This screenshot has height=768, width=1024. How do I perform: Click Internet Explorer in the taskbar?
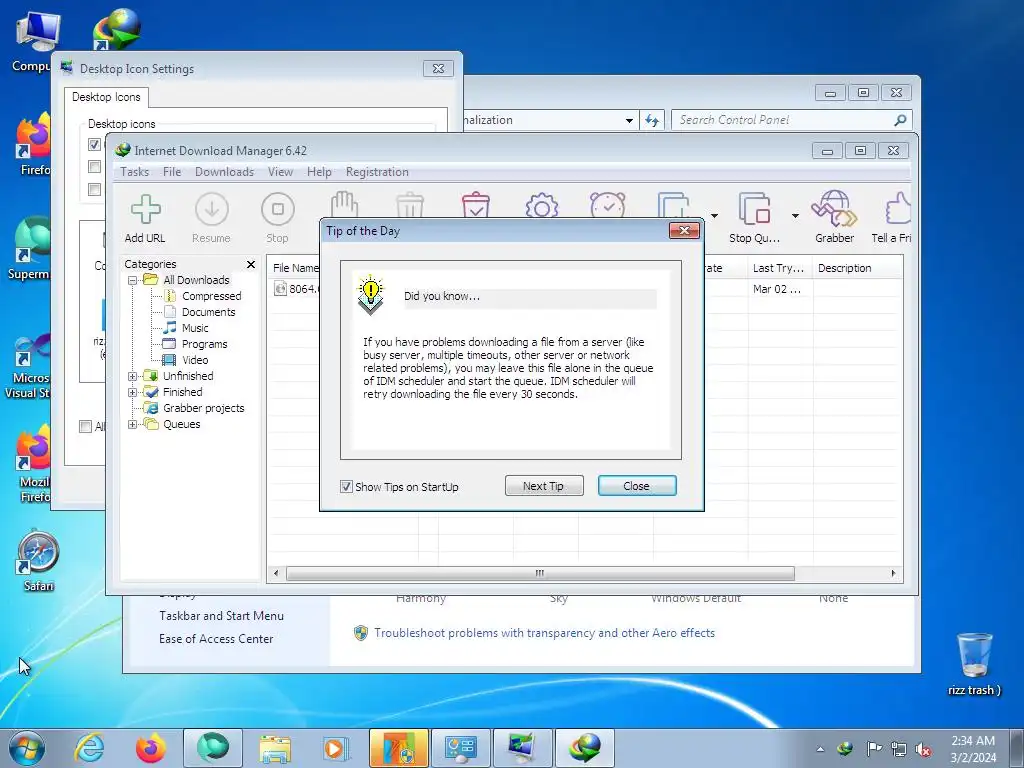pos(89,748)
